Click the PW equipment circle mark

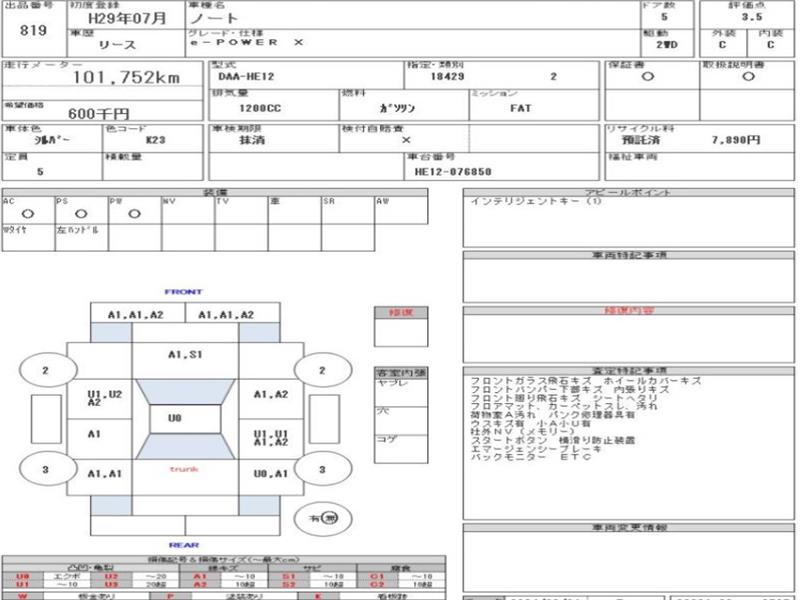coord(134,214)
